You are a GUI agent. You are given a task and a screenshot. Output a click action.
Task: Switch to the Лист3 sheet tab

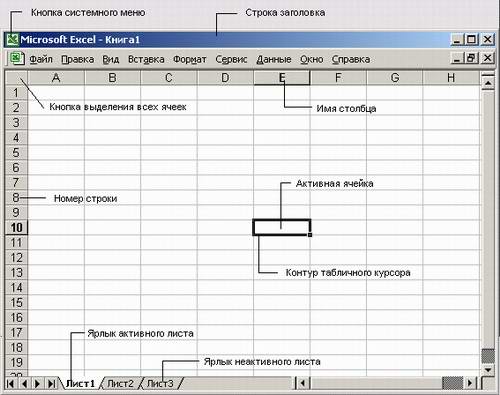160,383
